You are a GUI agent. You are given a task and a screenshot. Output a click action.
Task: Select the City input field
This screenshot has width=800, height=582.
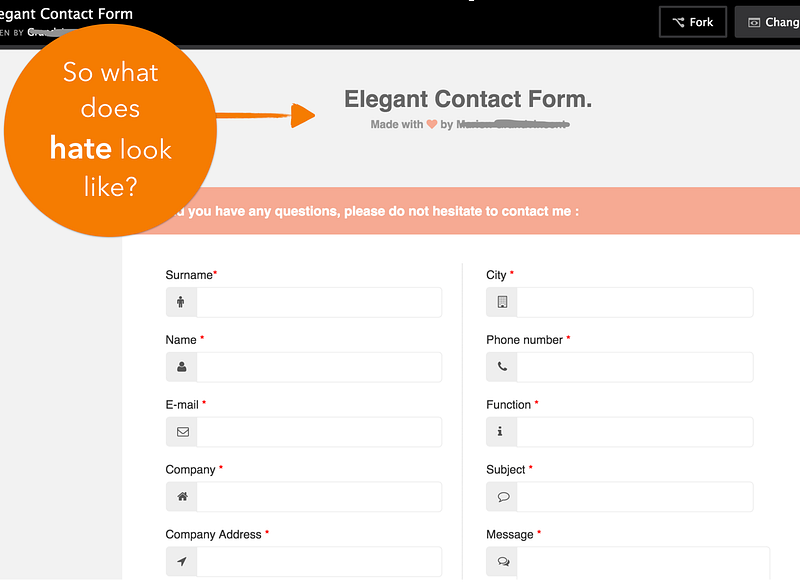[635, 302]
